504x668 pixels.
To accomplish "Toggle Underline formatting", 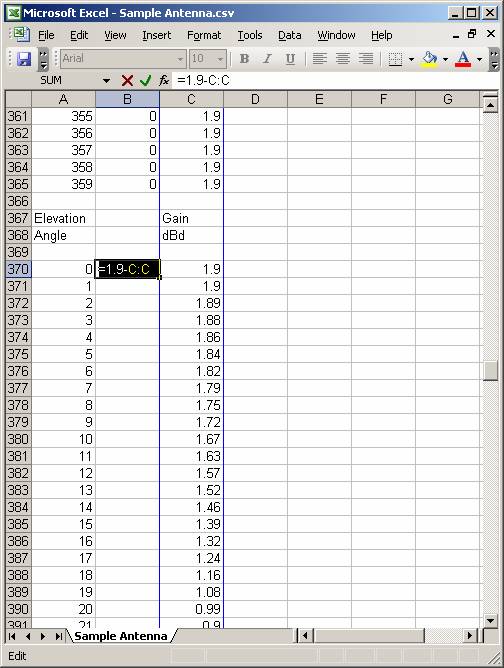I will point(290,59).
